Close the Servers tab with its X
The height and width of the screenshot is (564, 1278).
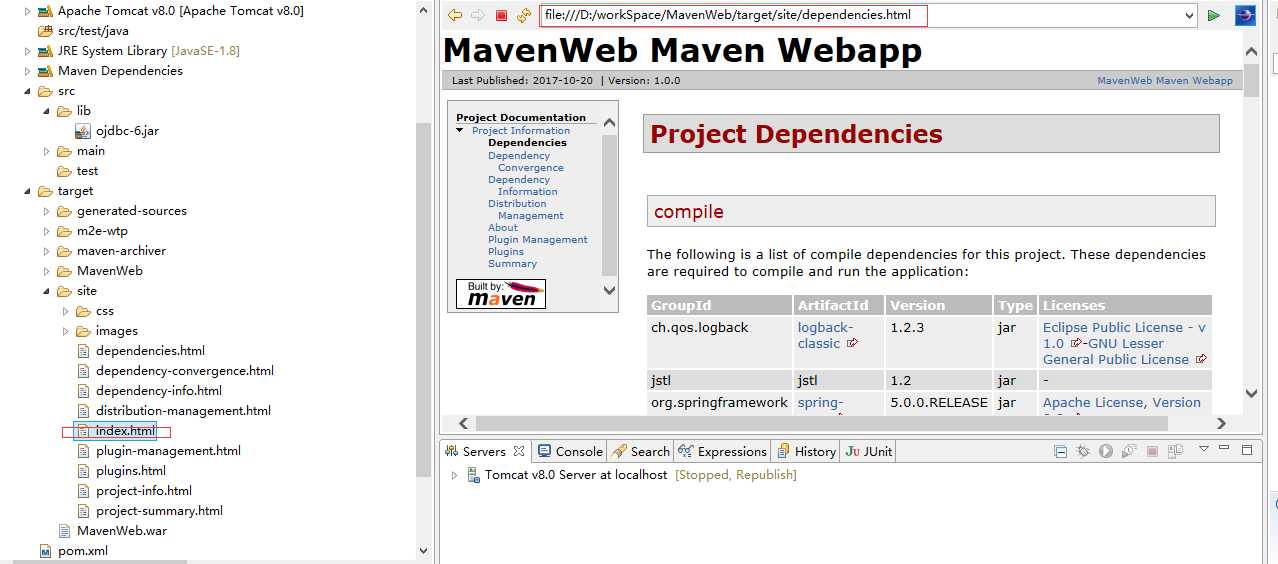click(x=519, y=452)
